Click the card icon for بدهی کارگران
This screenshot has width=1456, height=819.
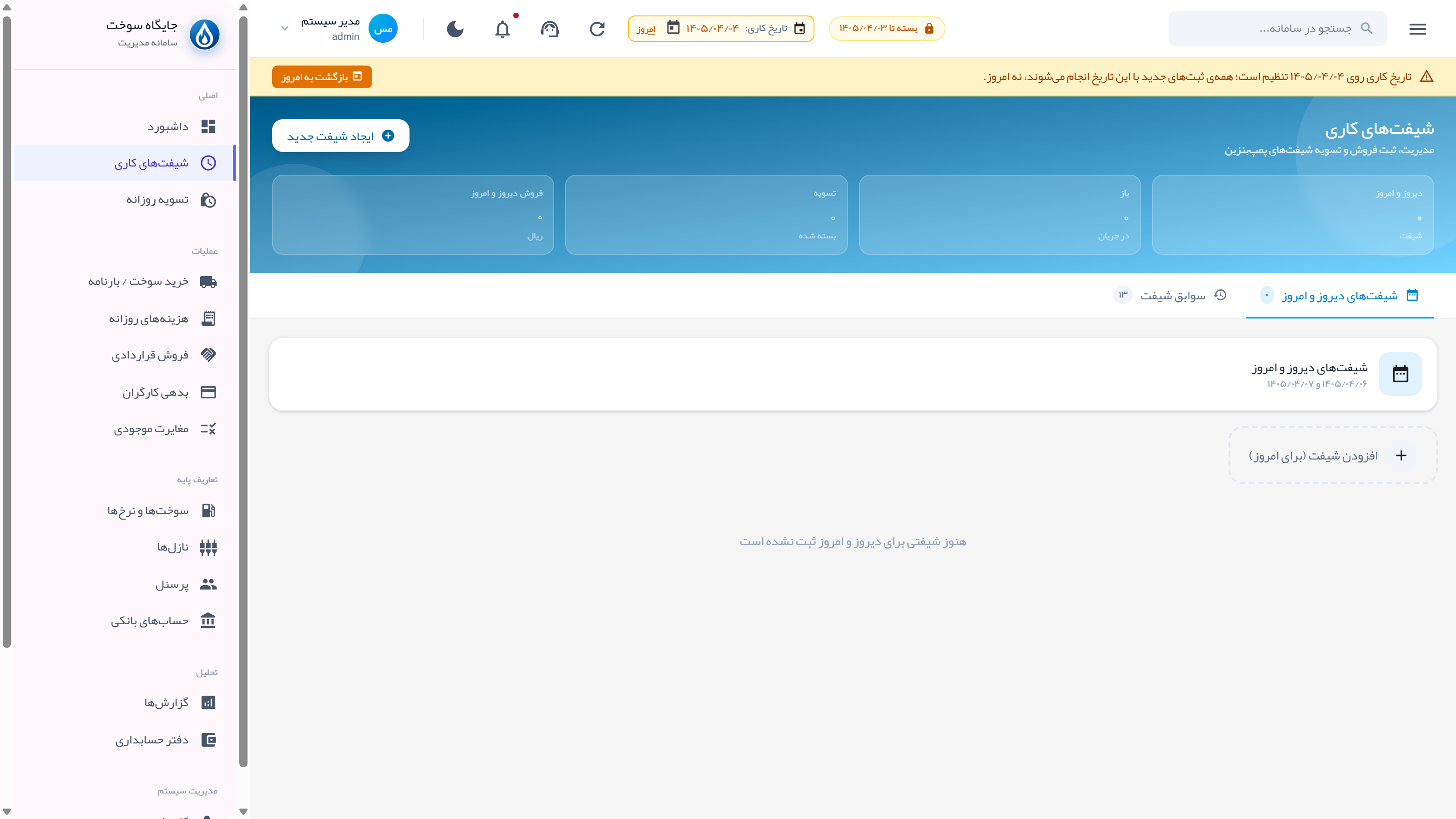tap(208, 392)
